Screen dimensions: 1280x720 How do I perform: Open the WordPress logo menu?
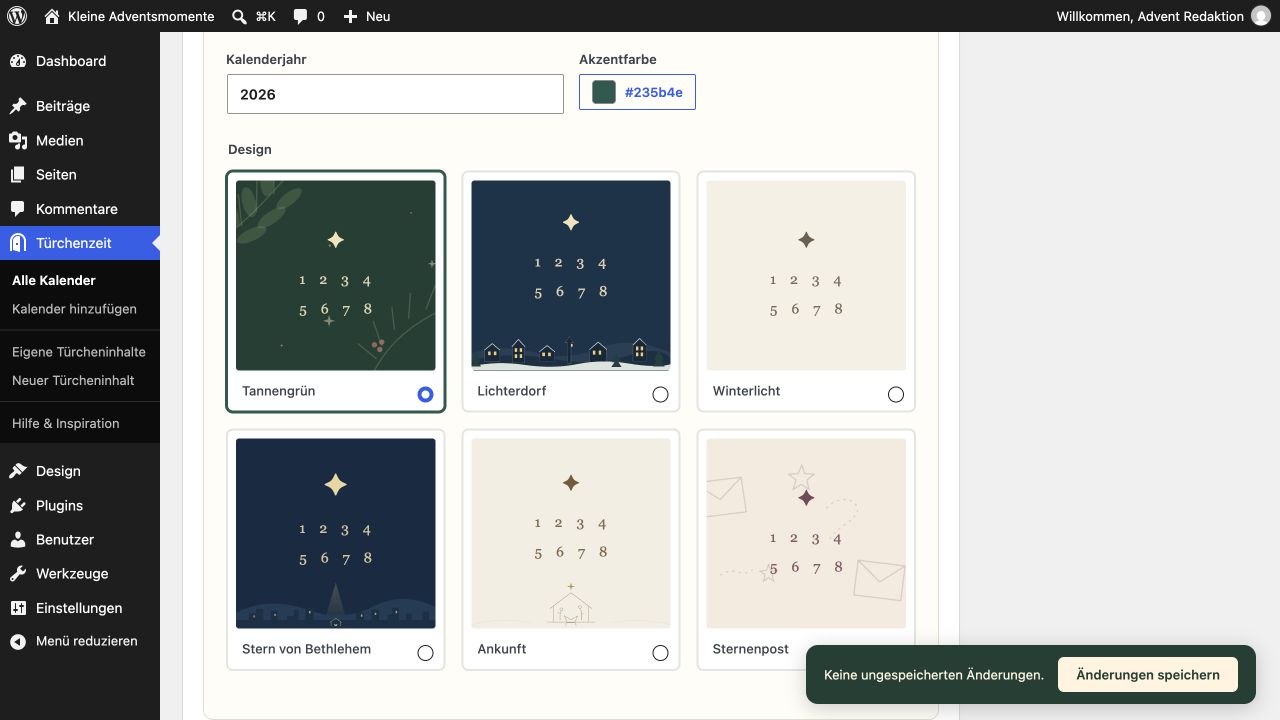coord(17,16)
